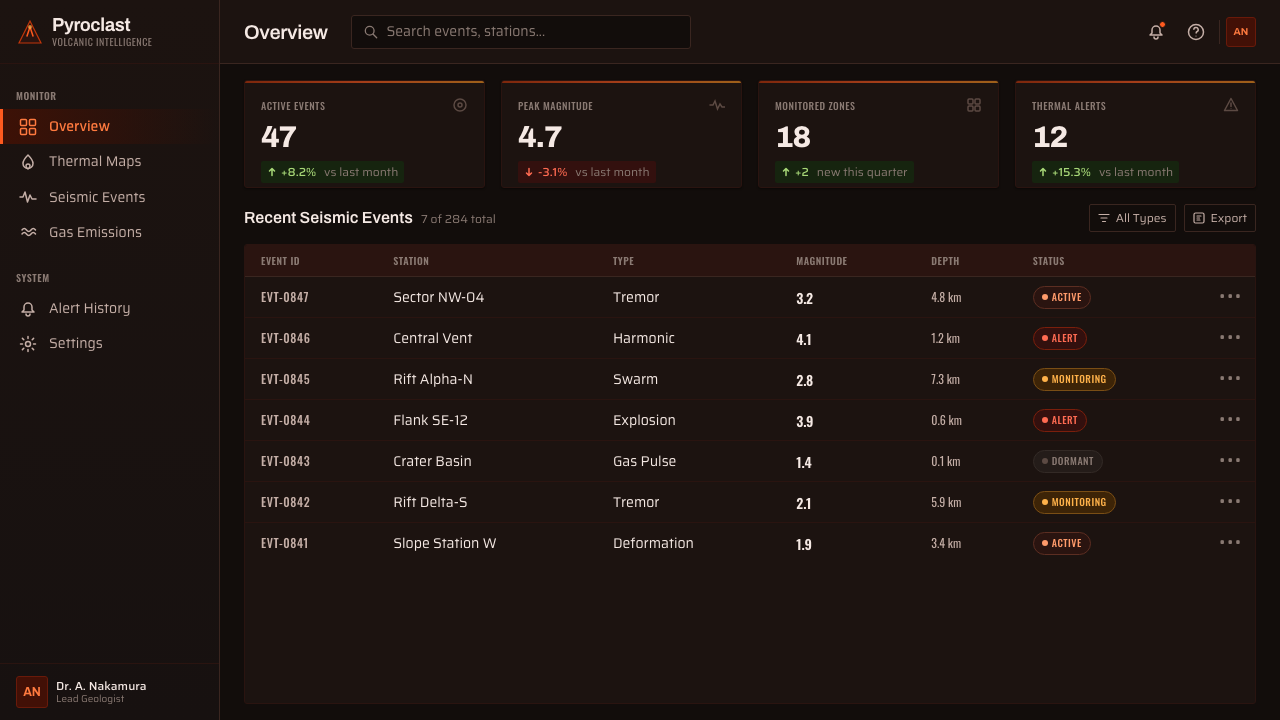1280x720 pixels.
Task: Focus the search events, stations field
Action: (x=521, y=32)
